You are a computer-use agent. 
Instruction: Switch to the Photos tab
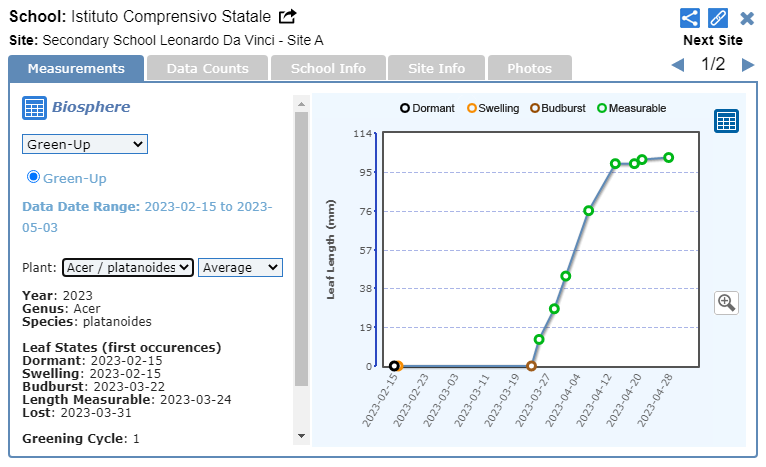(x=529, y=68)
